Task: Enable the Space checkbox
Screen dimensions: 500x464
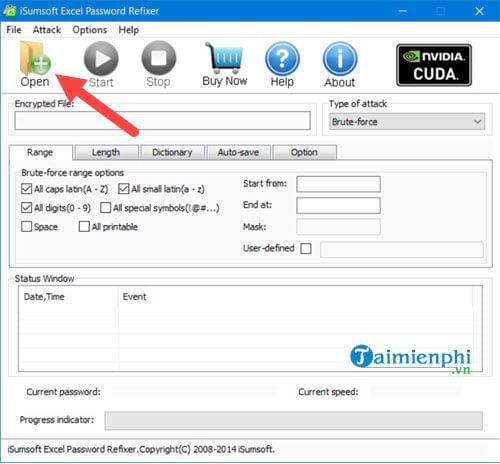Action: pyautogui.click(x=26, y=227)
